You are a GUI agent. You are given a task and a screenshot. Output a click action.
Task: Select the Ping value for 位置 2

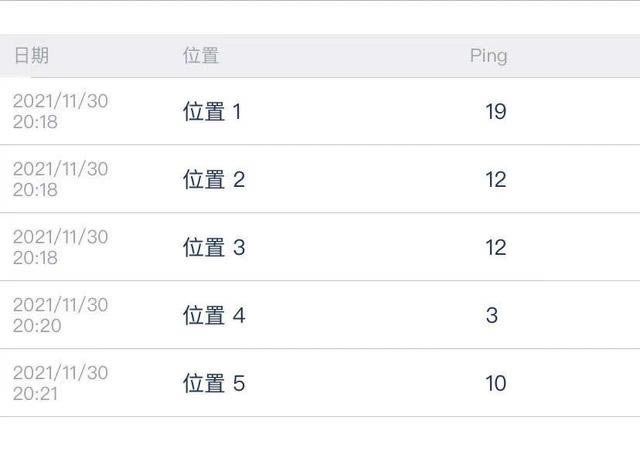(x=495, y=180)
